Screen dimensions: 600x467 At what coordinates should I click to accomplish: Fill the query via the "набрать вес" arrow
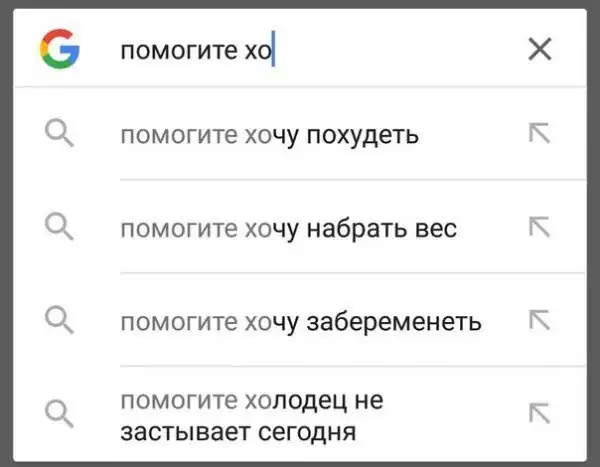539,228
